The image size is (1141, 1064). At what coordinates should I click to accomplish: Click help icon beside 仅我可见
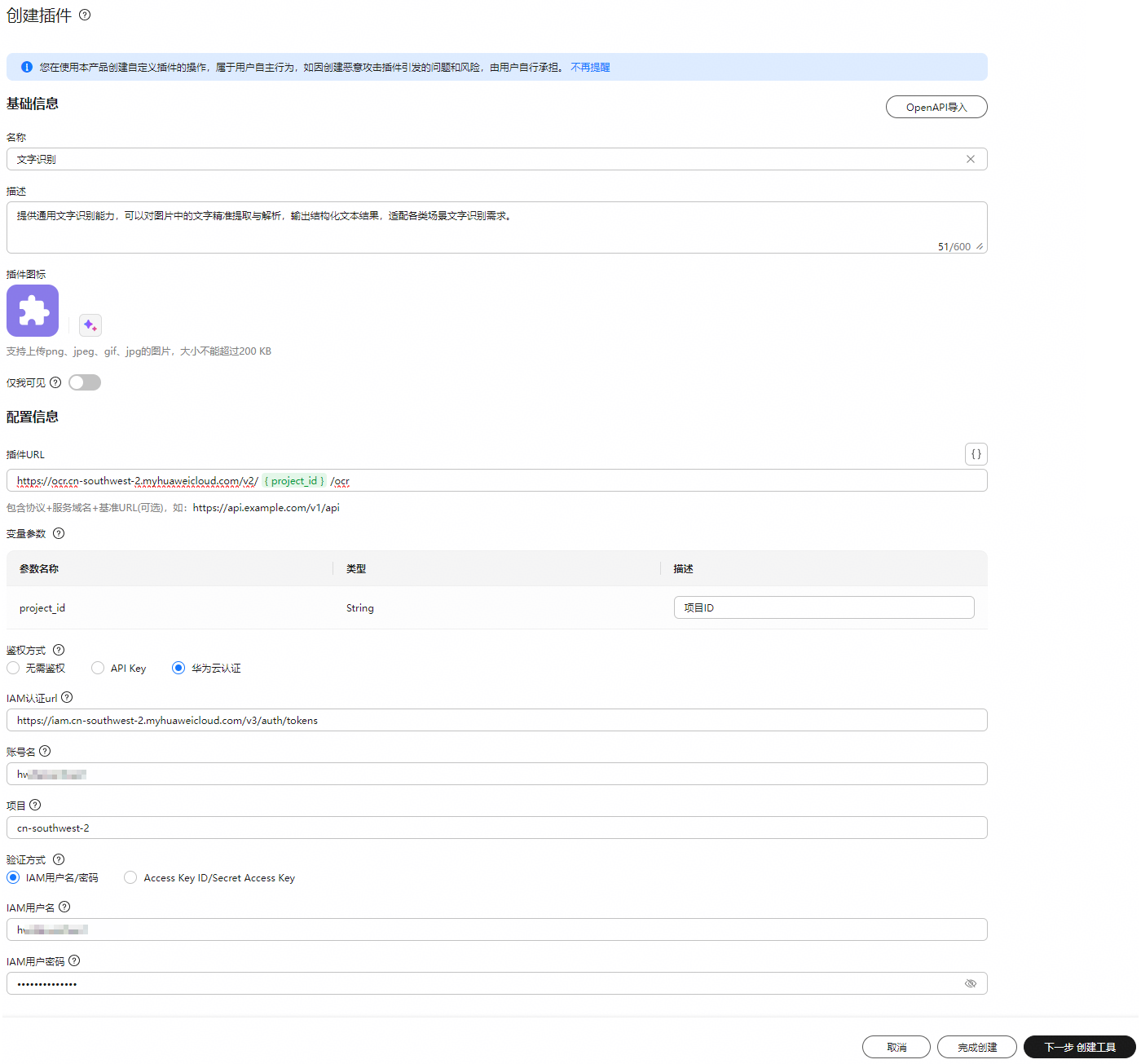(x=55, y=382)
